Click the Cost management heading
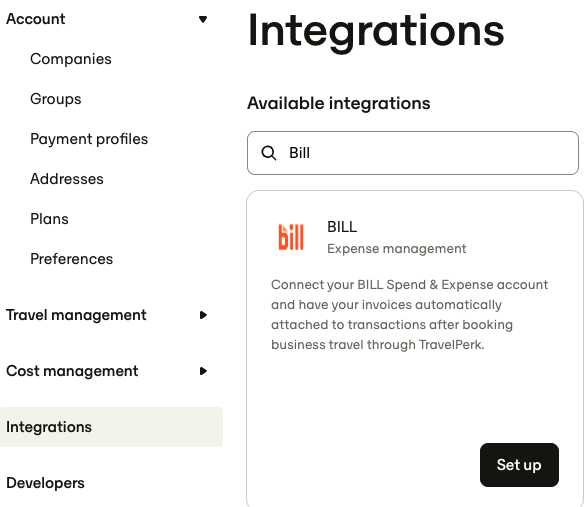This screenshot has height=507, width=585. point(72,371)
